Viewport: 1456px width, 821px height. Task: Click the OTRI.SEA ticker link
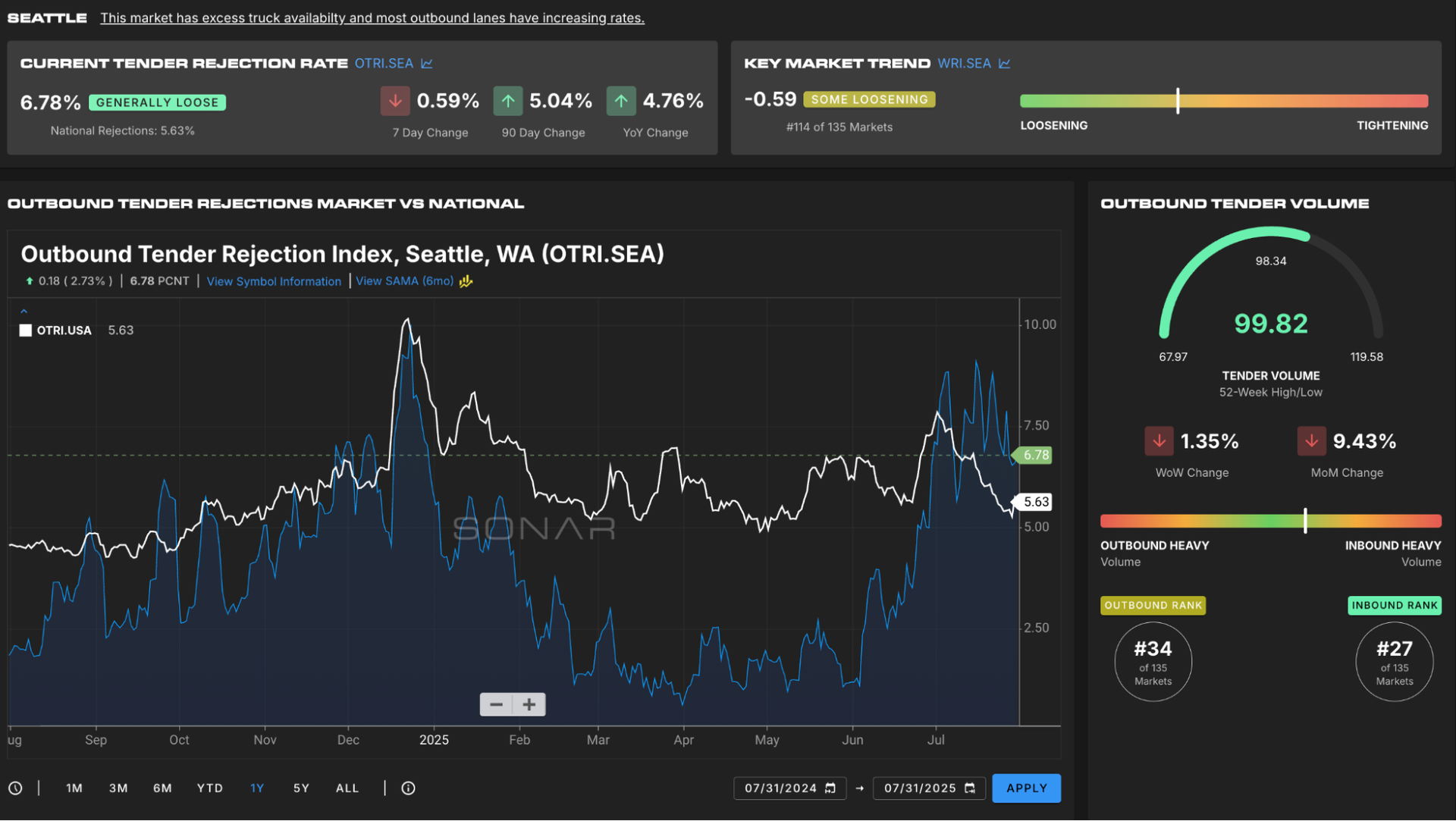tap(384, 64)
